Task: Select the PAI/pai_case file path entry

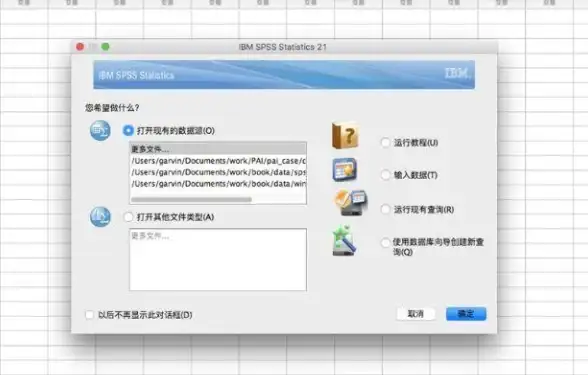Action: coord(218,161)
